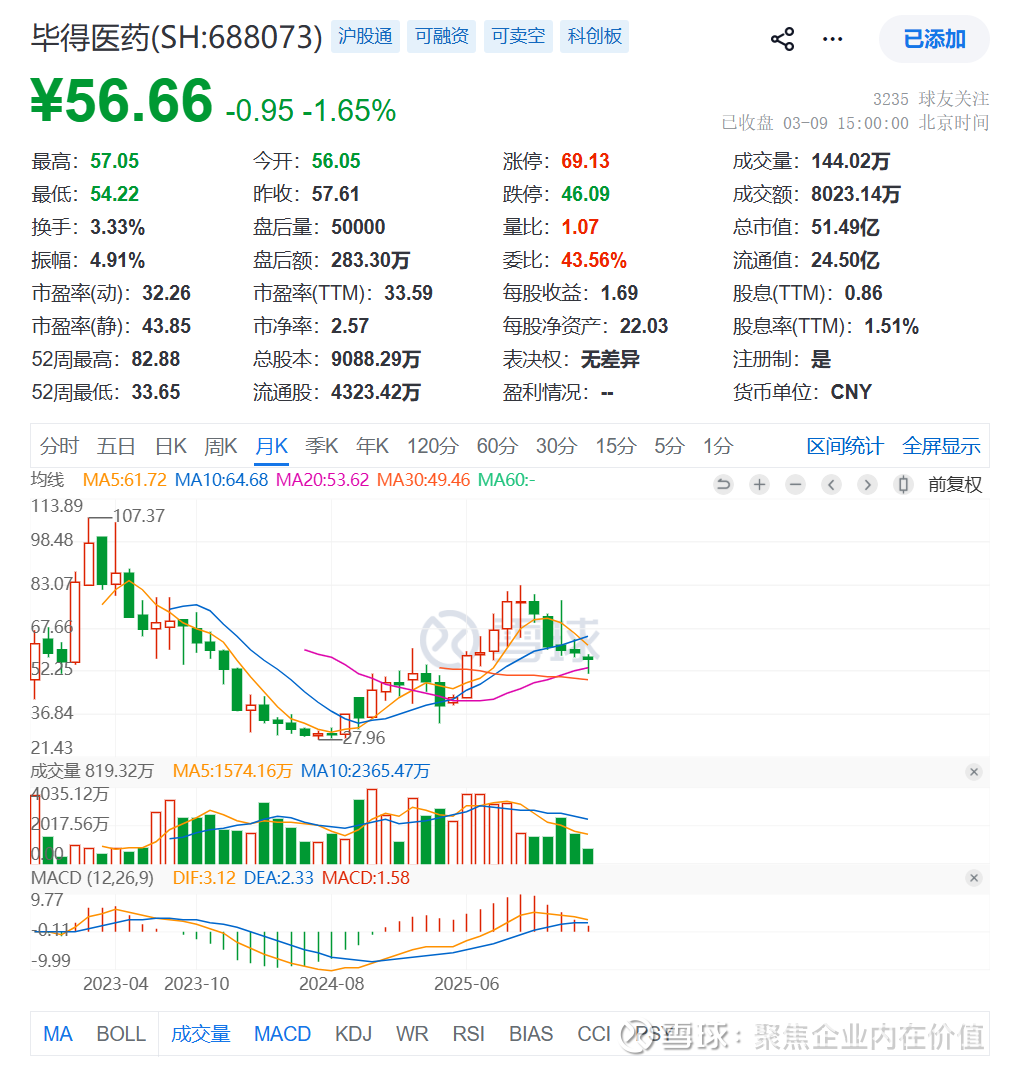
Task: Toggle the BIAS indicator
Action: [531, 1034]
